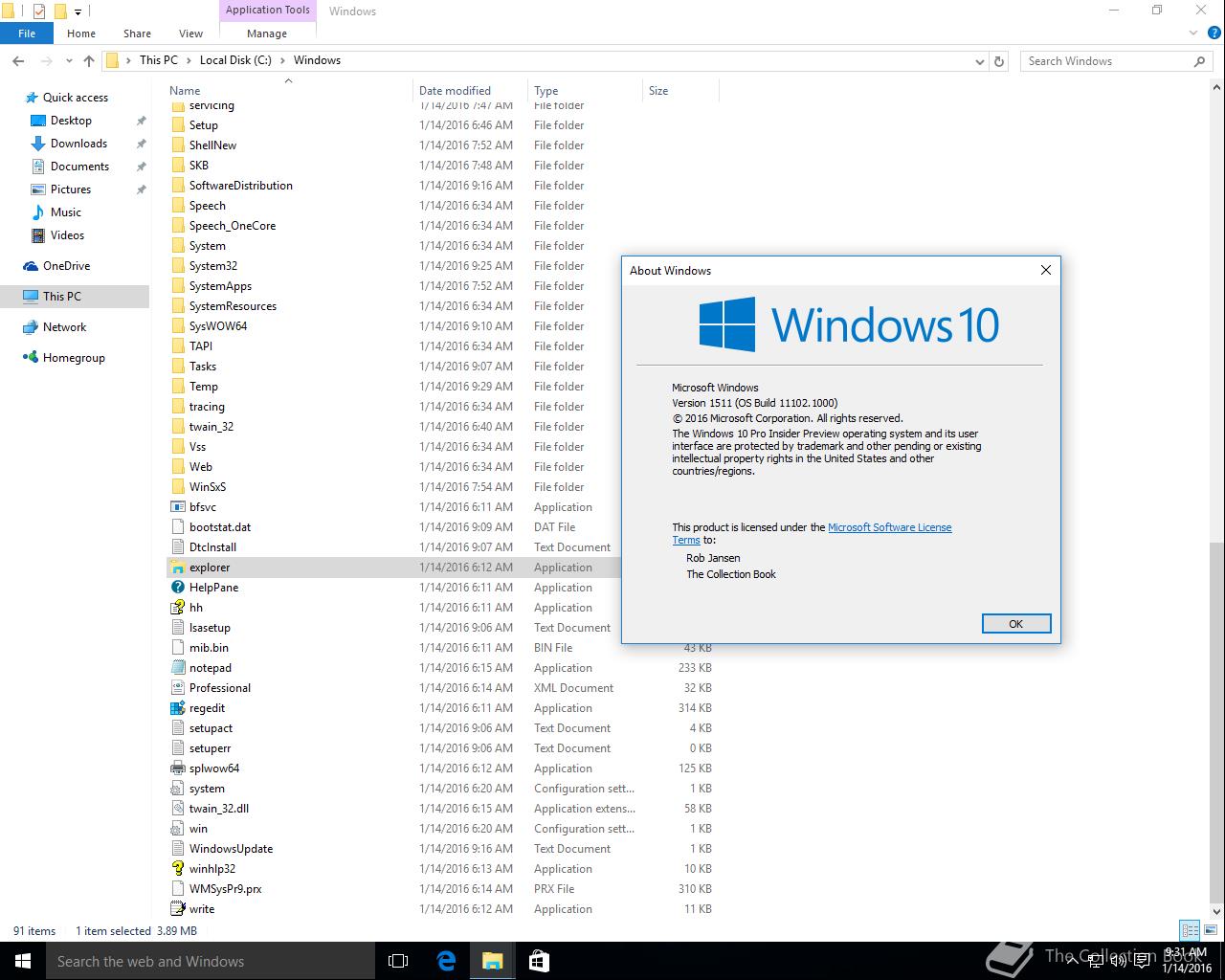Viewport: 1225px width, 980px height.
Task: Expand the address bar history dropdown
Action: pos(979,61)
